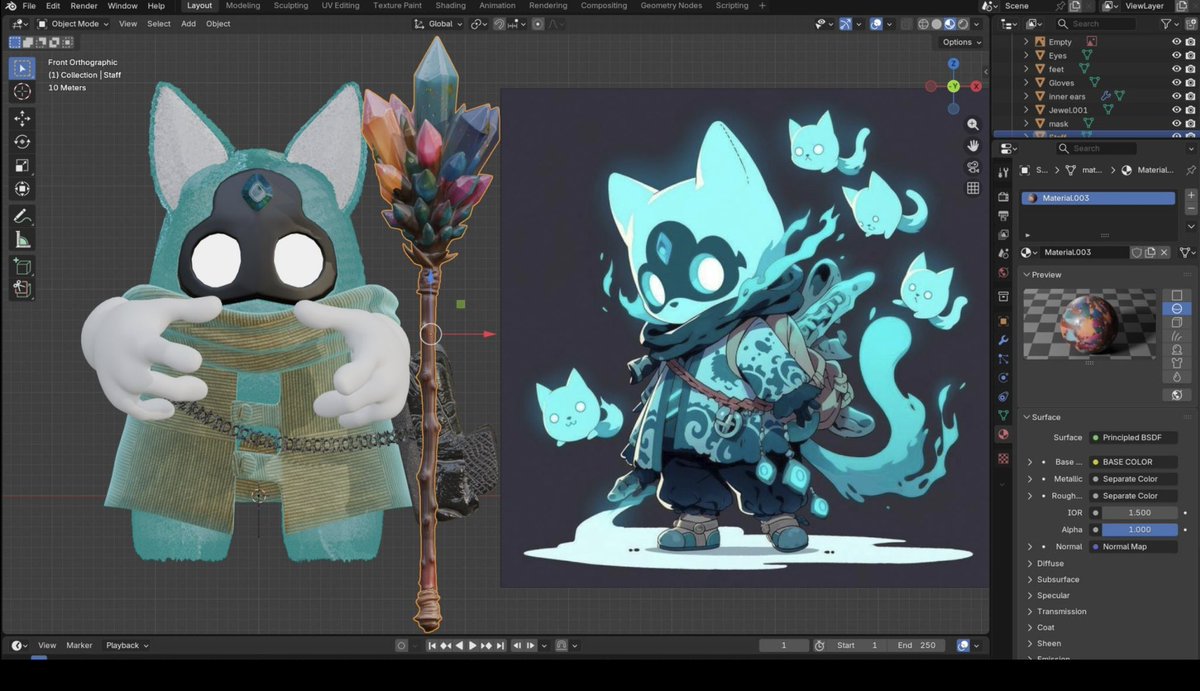Switch to the Sculpting workspace tab

[291, 6]
